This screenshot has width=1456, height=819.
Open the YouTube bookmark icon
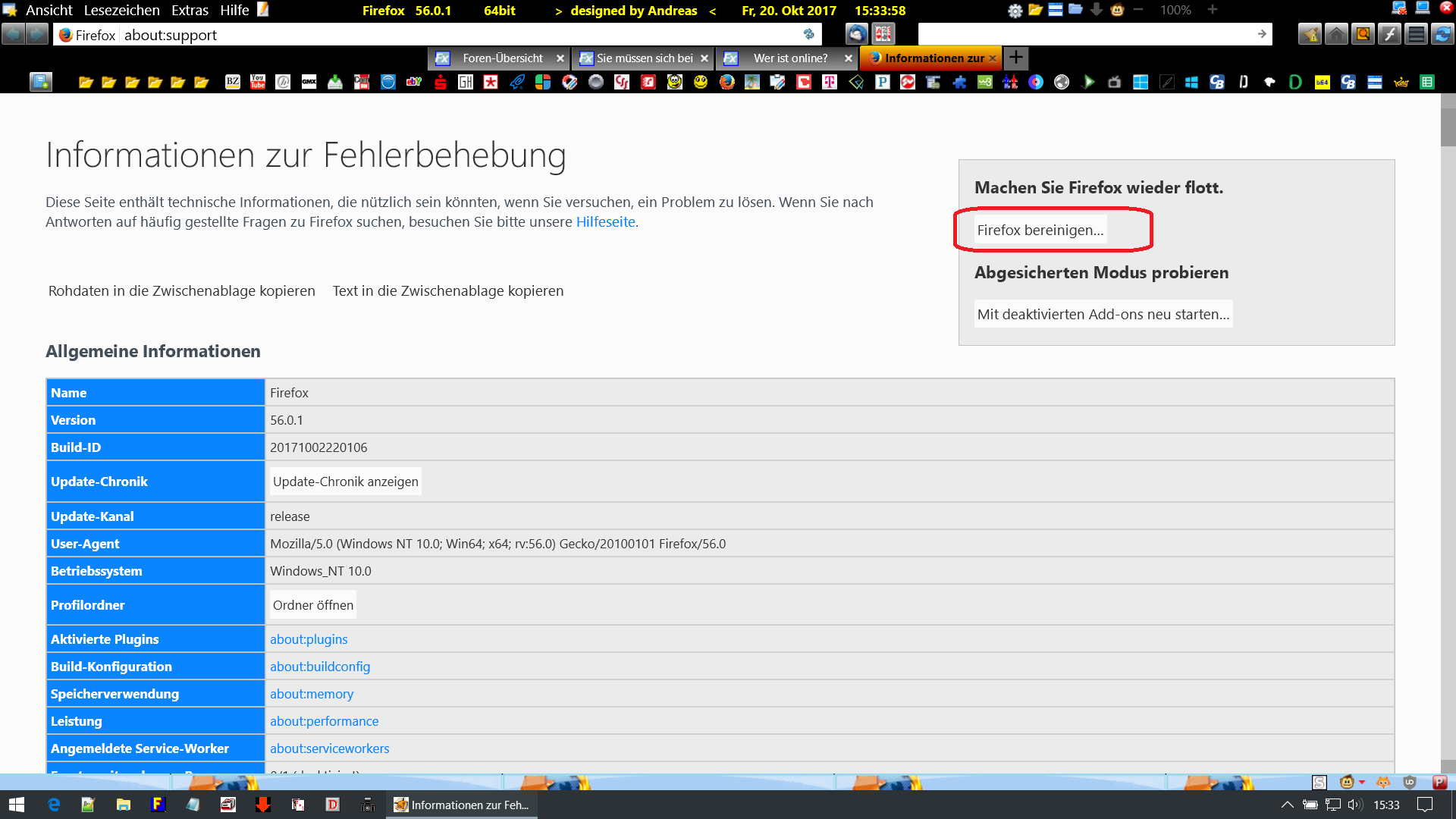click(x=258, y=82)
